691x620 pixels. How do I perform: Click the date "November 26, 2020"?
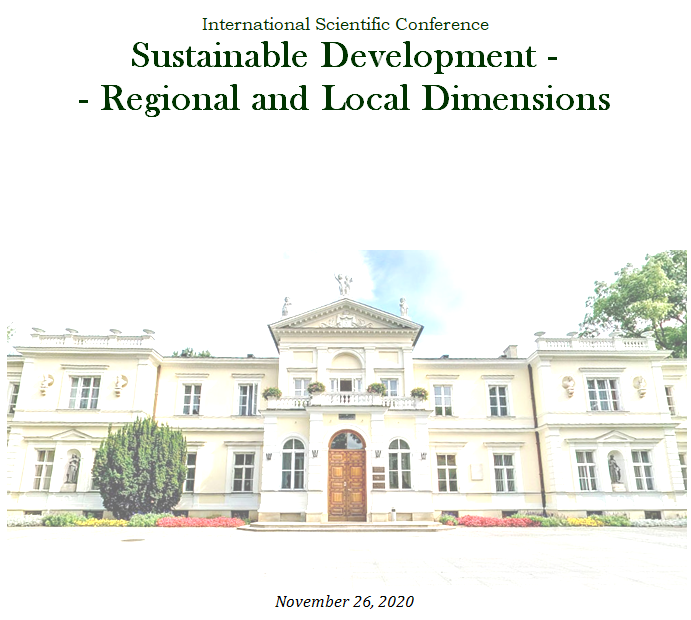(x=344, y=601)
